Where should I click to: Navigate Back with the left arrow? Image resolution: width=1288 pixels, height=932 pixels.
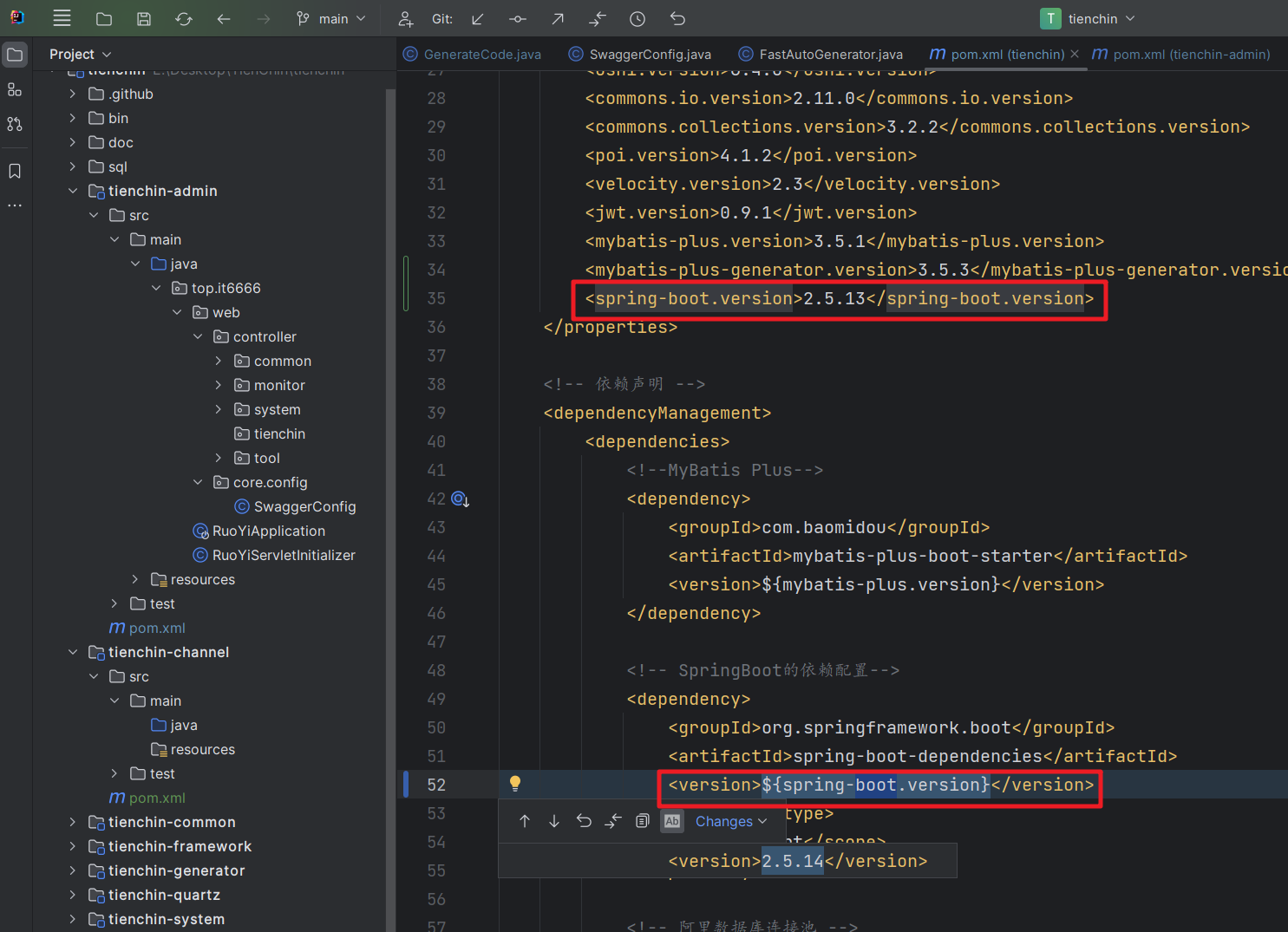click(224, 18)
